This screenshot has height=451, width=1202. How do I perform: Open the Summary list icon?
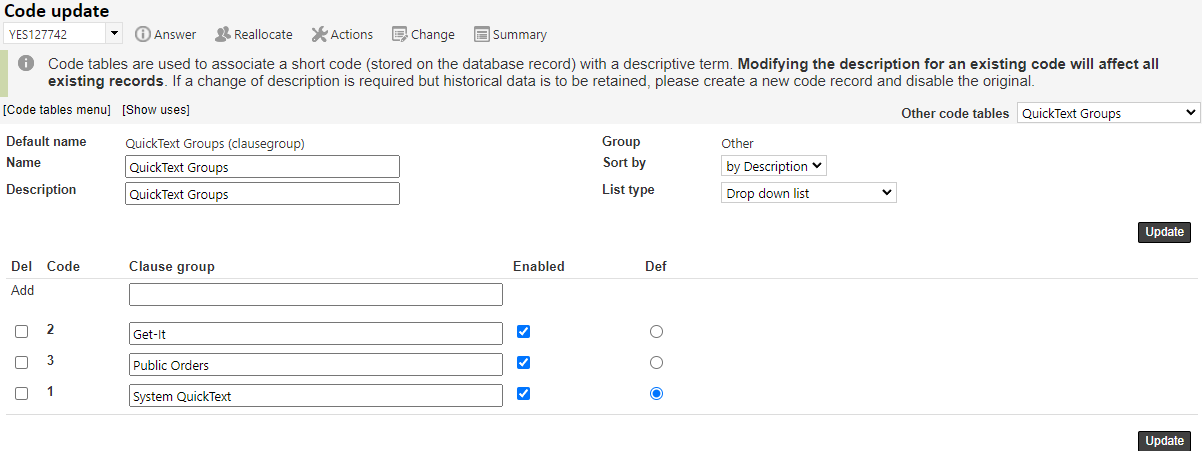pos(481,34)
